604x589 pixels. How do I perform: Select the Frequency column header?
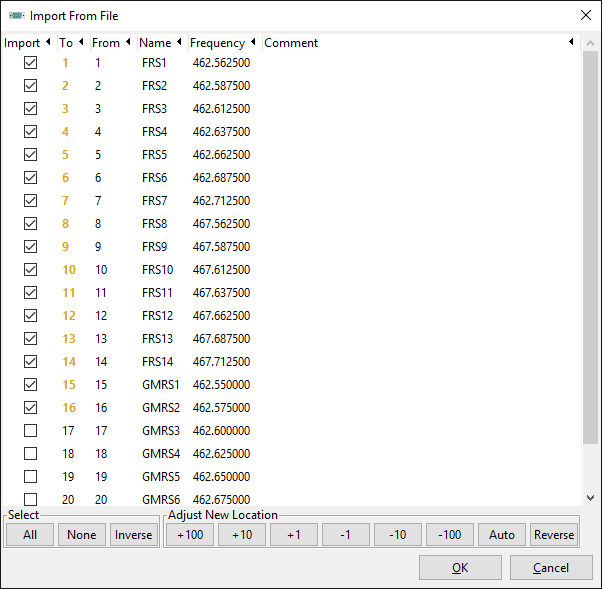pyautogui.click(x=217, y=43)
